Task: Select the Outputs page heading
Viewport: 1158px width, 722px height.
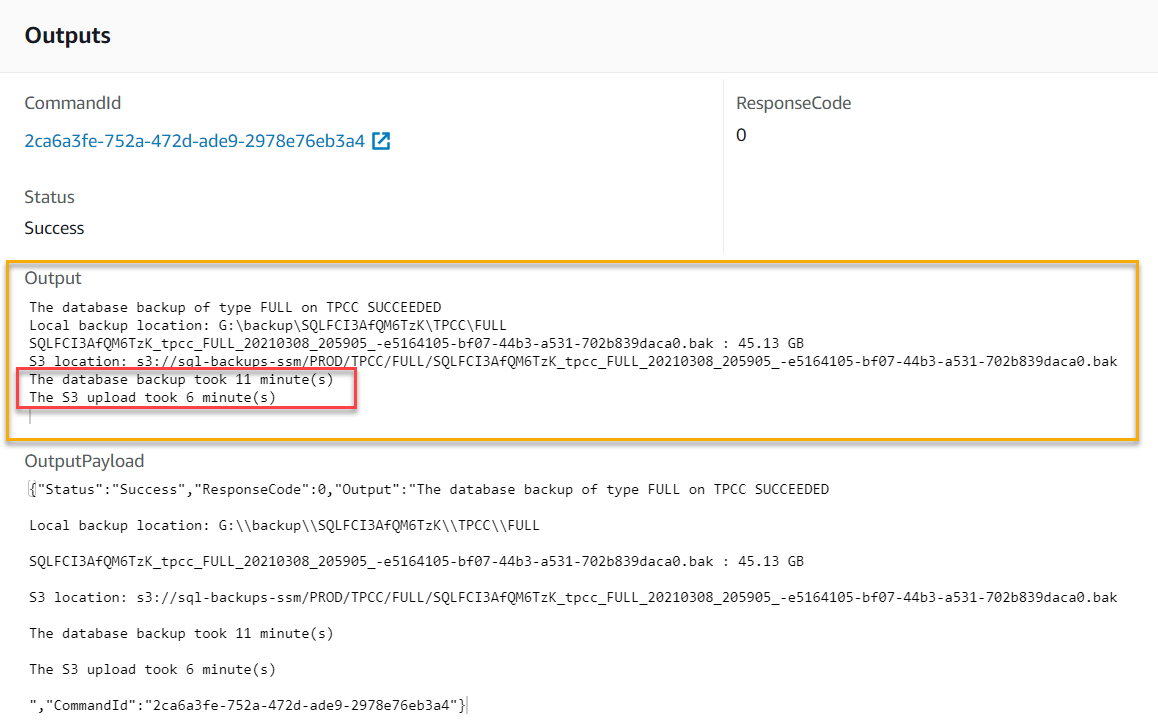Action: [66, 35]
